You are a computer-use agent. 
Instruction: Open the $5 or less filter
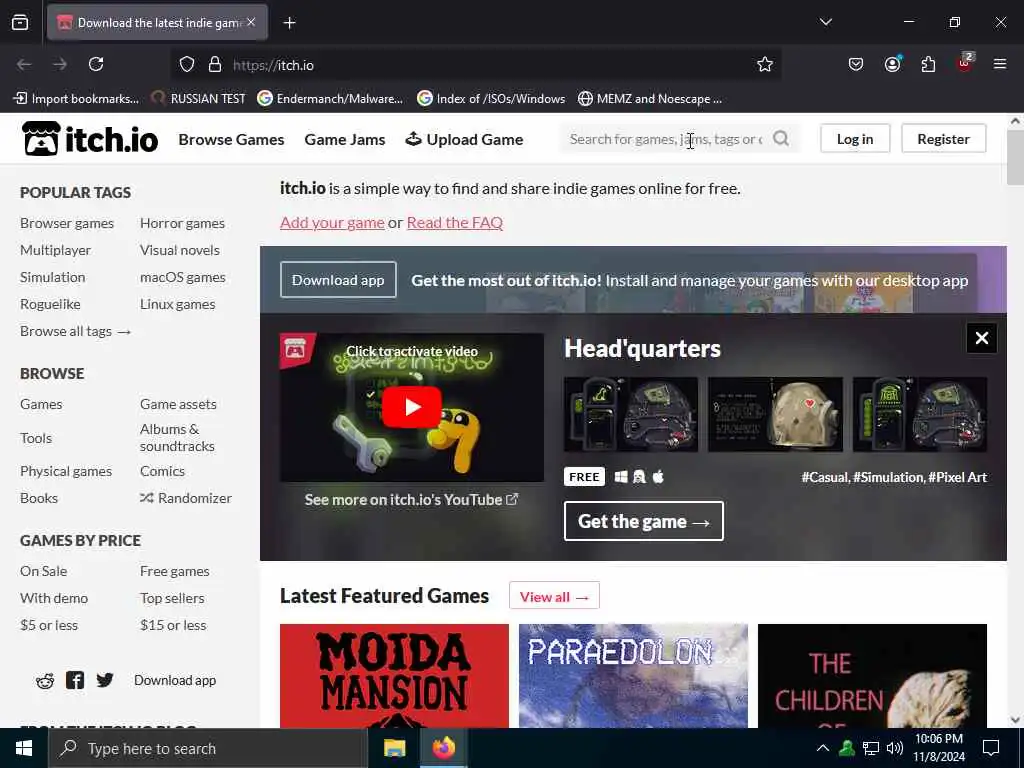[48, 625]
